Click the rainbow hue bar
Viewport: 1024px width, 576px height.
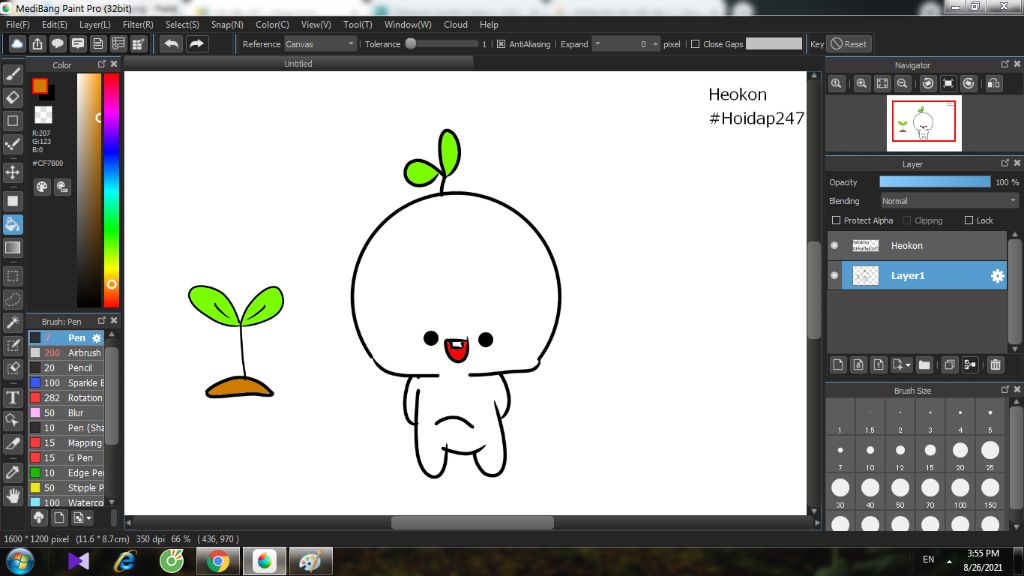point(111,190)
